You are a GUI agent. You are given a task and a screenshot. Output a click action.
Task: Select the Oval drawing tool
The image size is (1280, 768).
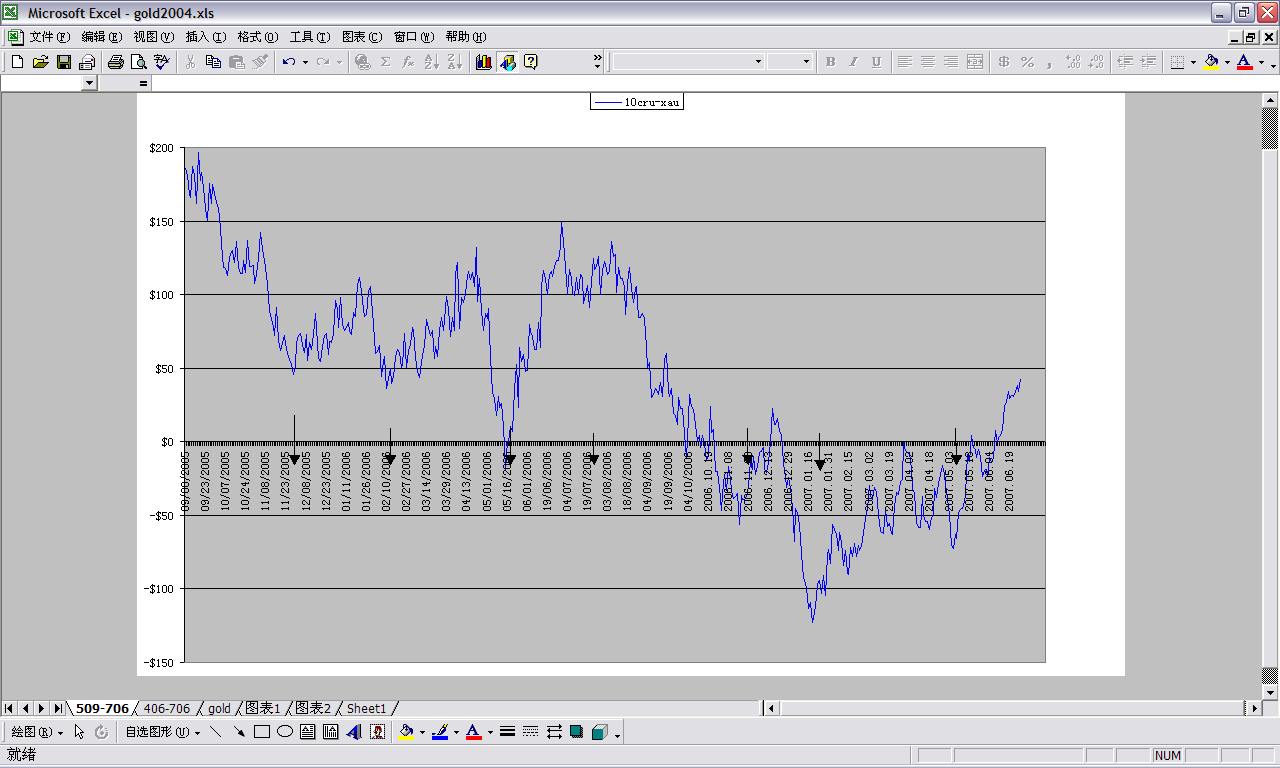coord(285,732)
